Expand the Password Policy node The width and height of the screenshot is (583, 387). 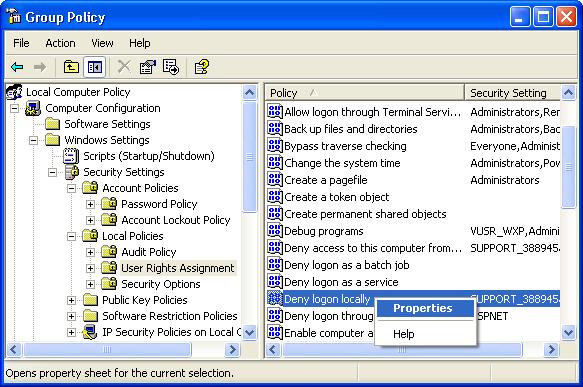[90, 204]
